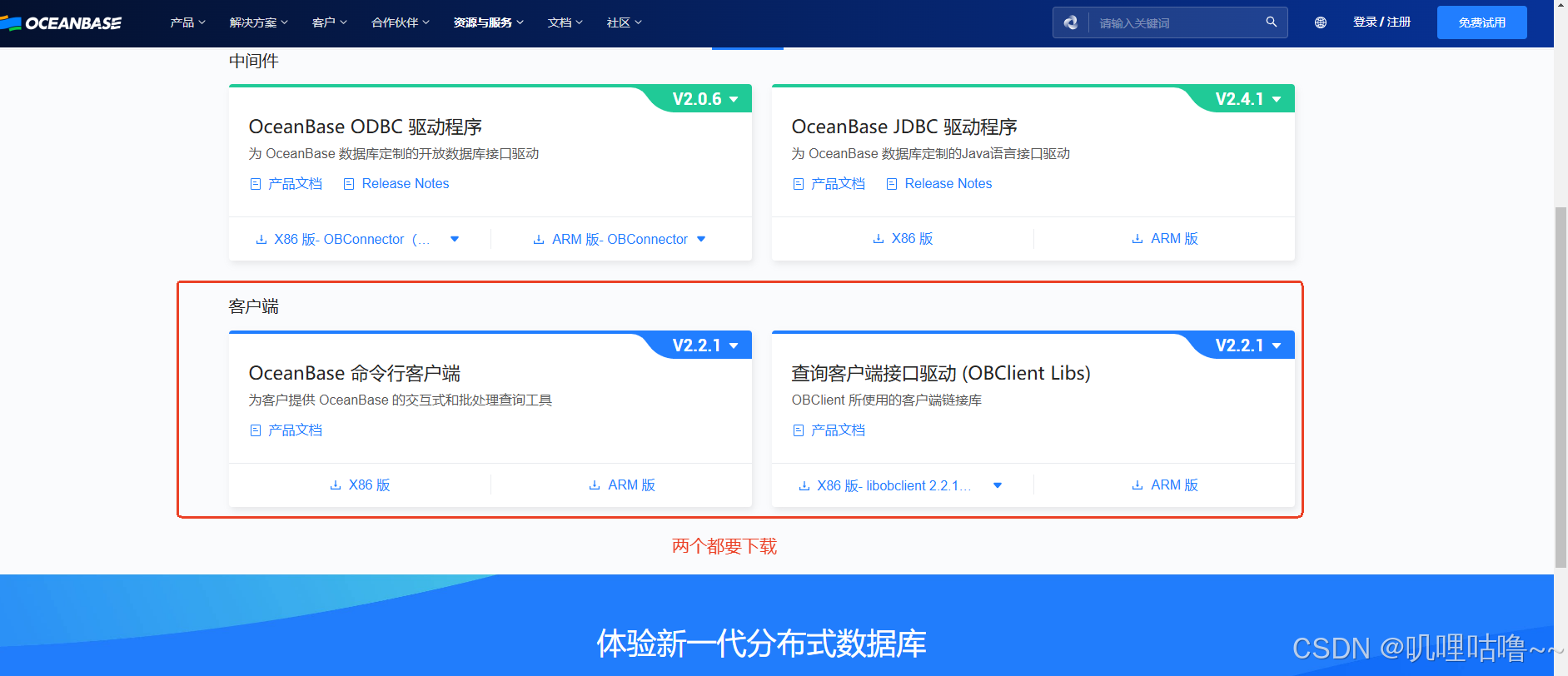The image size is (1568, 676).
Task: Open 命令行客户端 产品文档 link
Action: point(295,430)
